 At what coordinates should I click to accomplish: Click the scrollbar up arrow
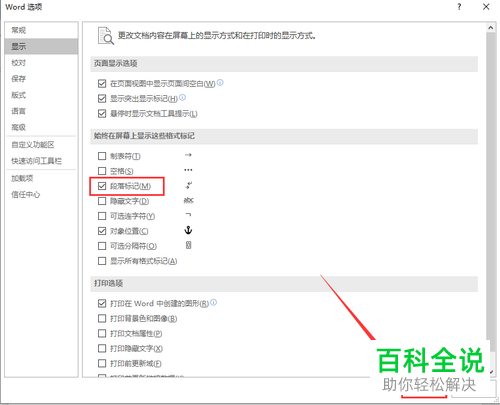[490, 28]
